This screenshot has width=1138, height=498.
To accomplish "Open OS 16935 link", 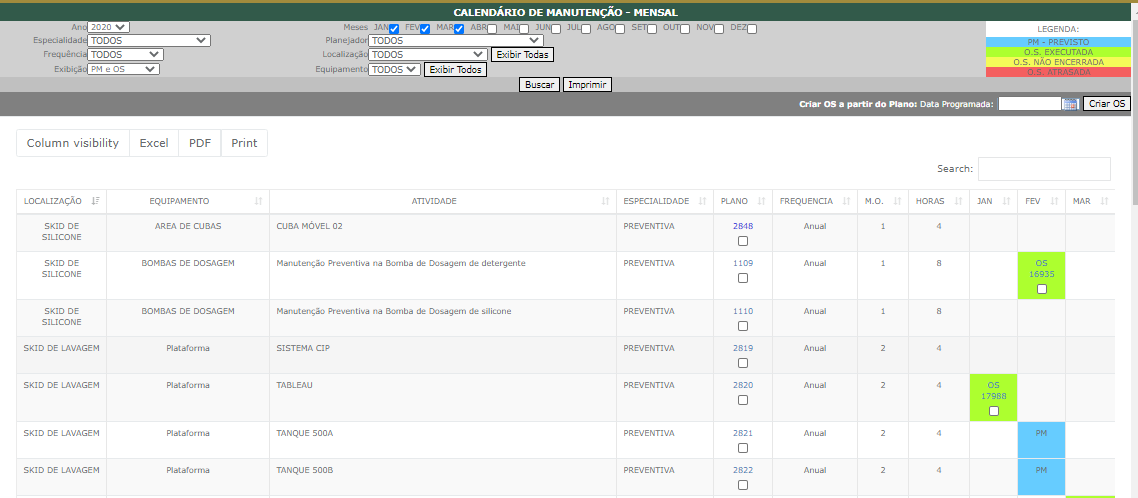I will tap(1042, 266).
